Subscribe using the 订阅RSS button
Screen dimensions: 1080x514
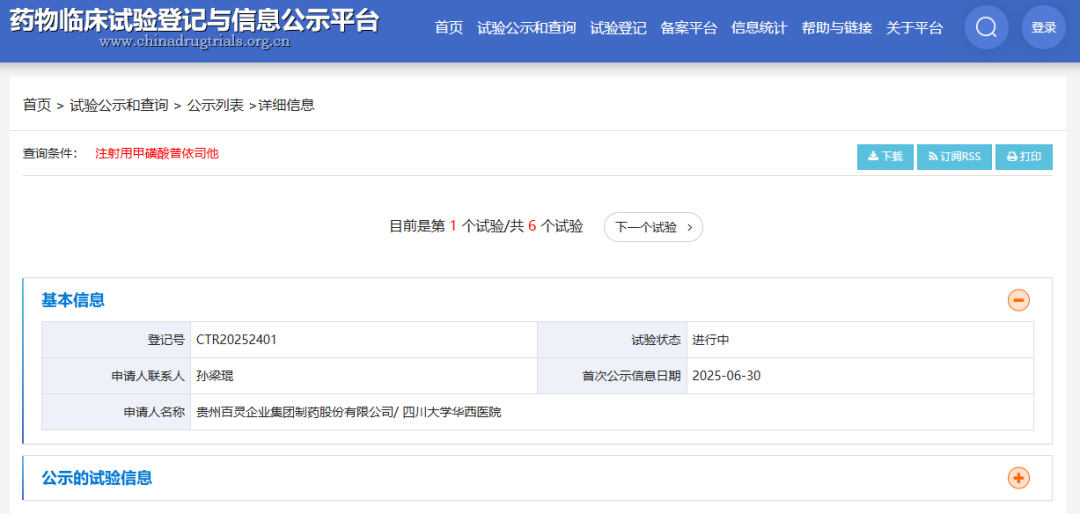point(954,157)
